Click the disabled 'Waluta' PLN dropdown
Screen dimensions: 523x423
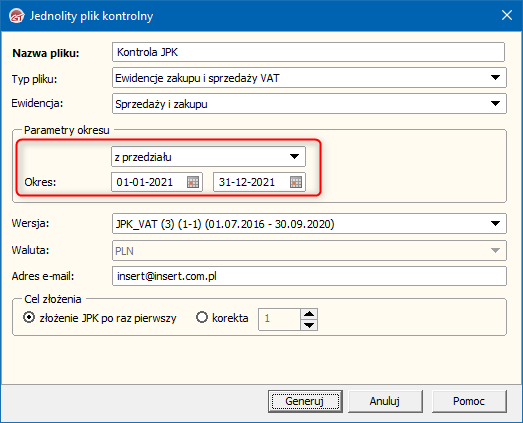click(309, 251)
